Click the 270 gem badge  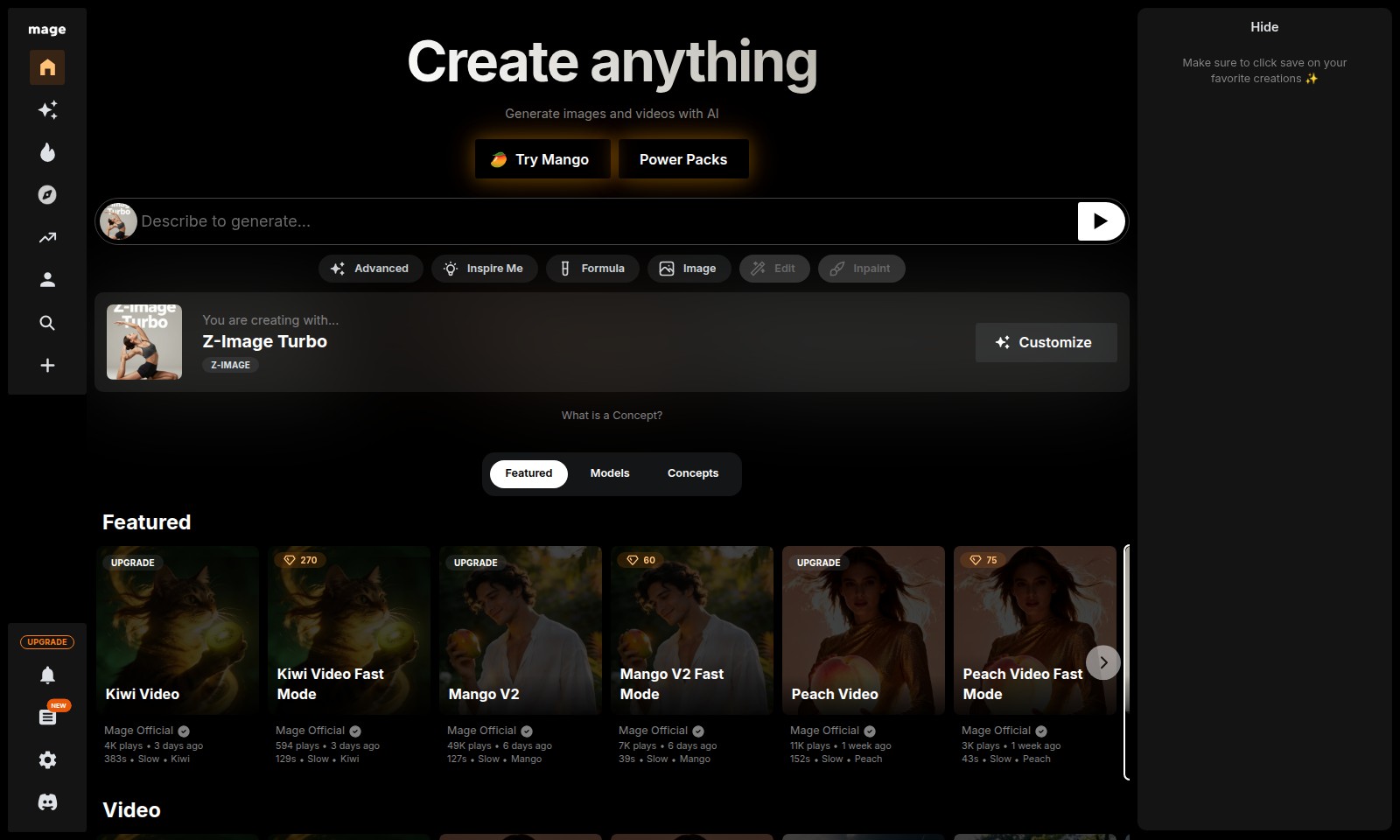[301, 560]
